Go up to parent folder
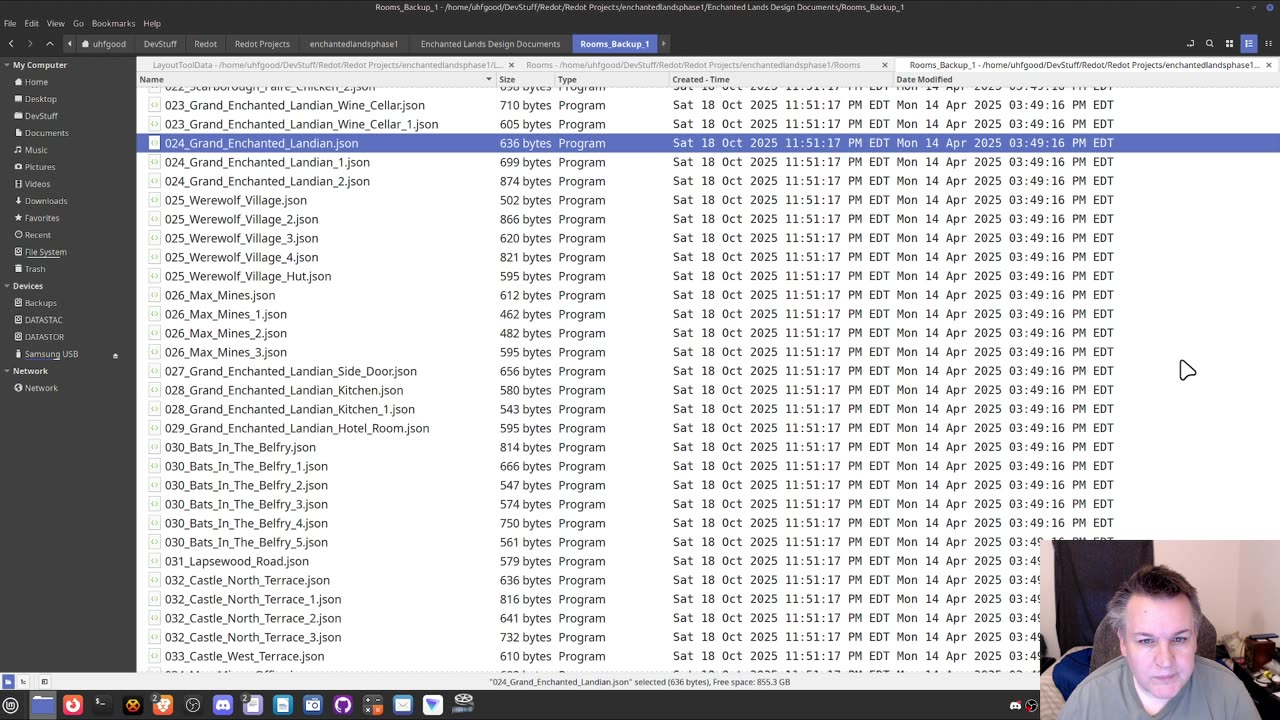 (50, 44)
